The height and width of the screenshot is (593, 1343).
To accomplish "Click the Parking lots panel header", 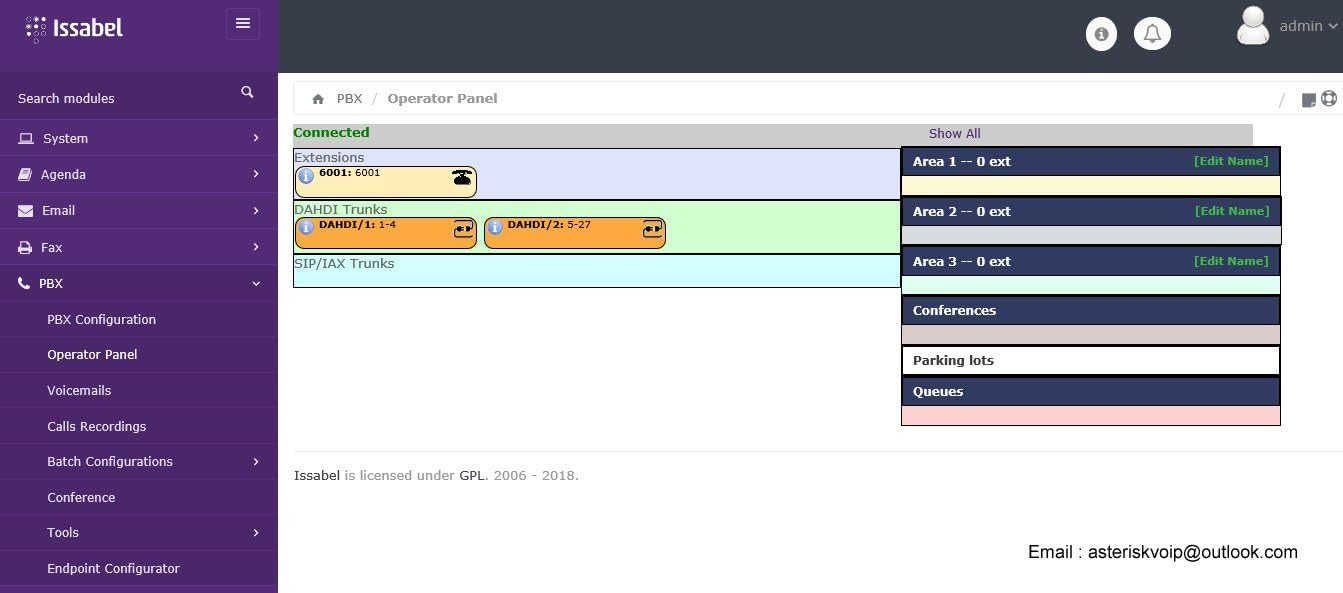I will (1090, 360).
